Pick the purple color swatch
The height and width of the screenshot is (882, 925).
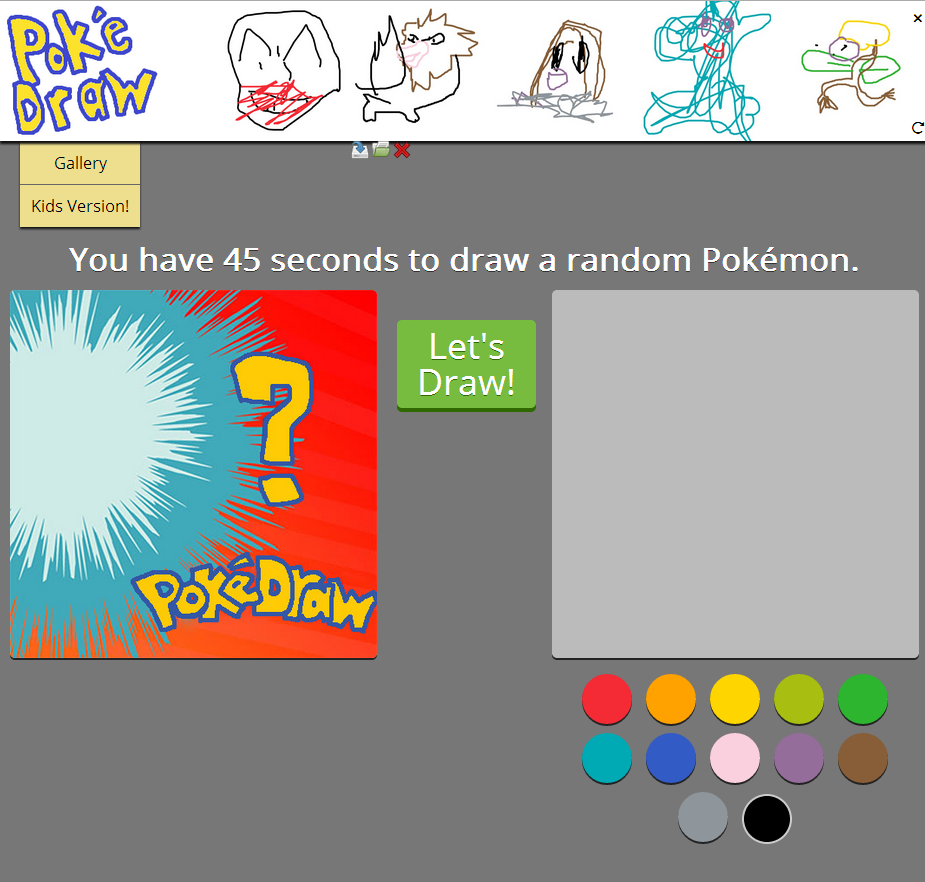point(799,758)
